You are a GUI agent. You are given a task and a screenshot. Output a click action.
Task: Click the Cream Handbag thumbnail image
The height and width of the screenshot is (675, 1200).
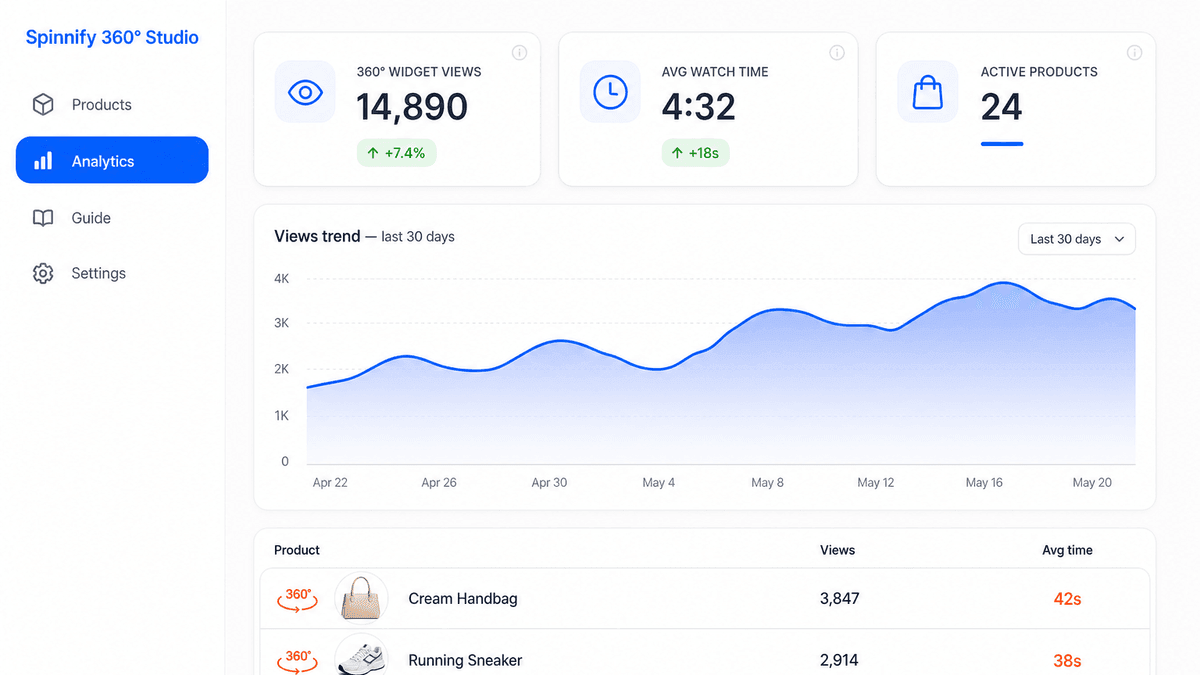tap(361, 599)
